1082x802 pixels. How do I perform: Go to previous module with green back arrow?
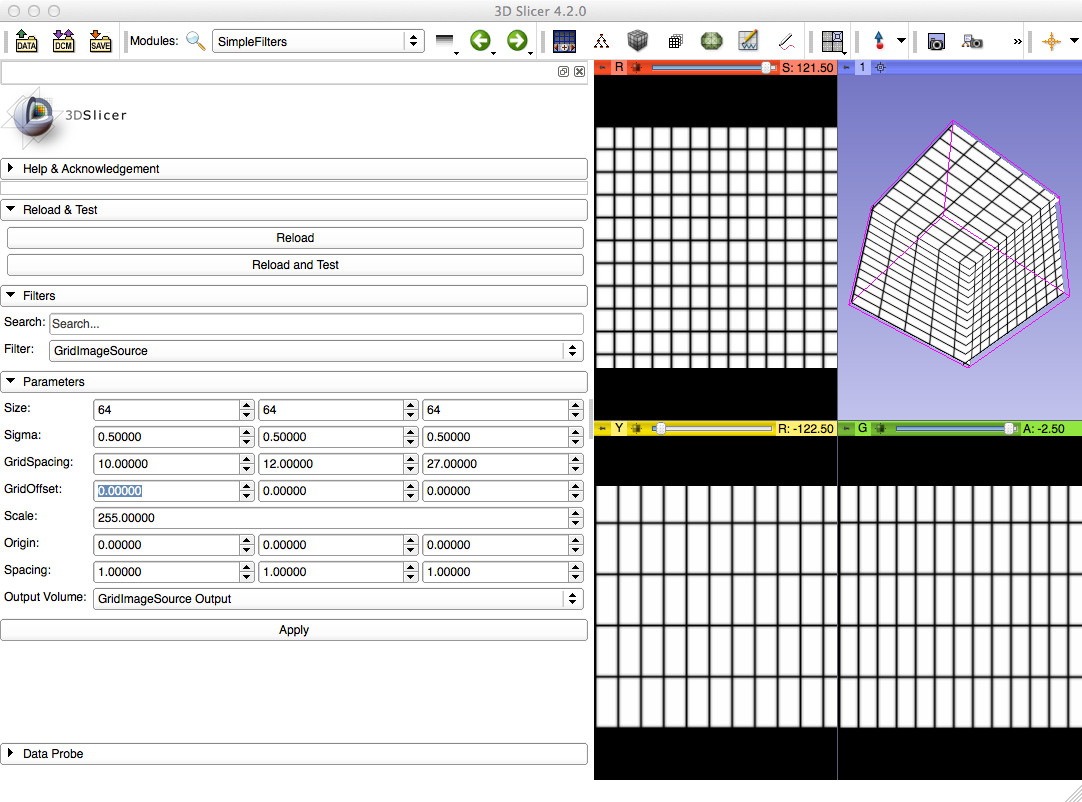point(481,41)
